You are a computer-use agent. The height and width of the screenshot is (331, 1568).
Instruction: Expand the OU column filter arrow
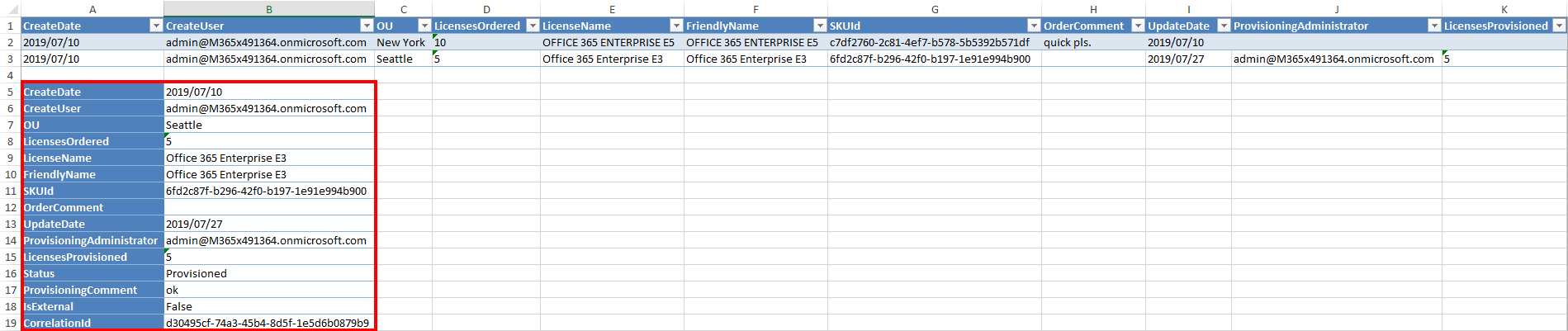point(424,26)
